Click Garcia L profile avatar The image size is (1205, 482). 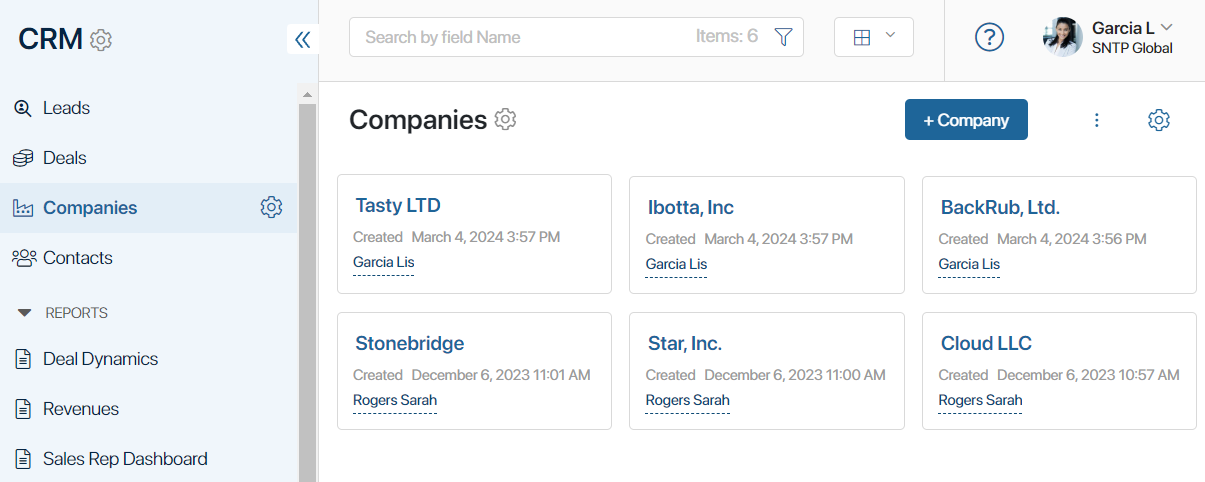[x=1062, y=37]
